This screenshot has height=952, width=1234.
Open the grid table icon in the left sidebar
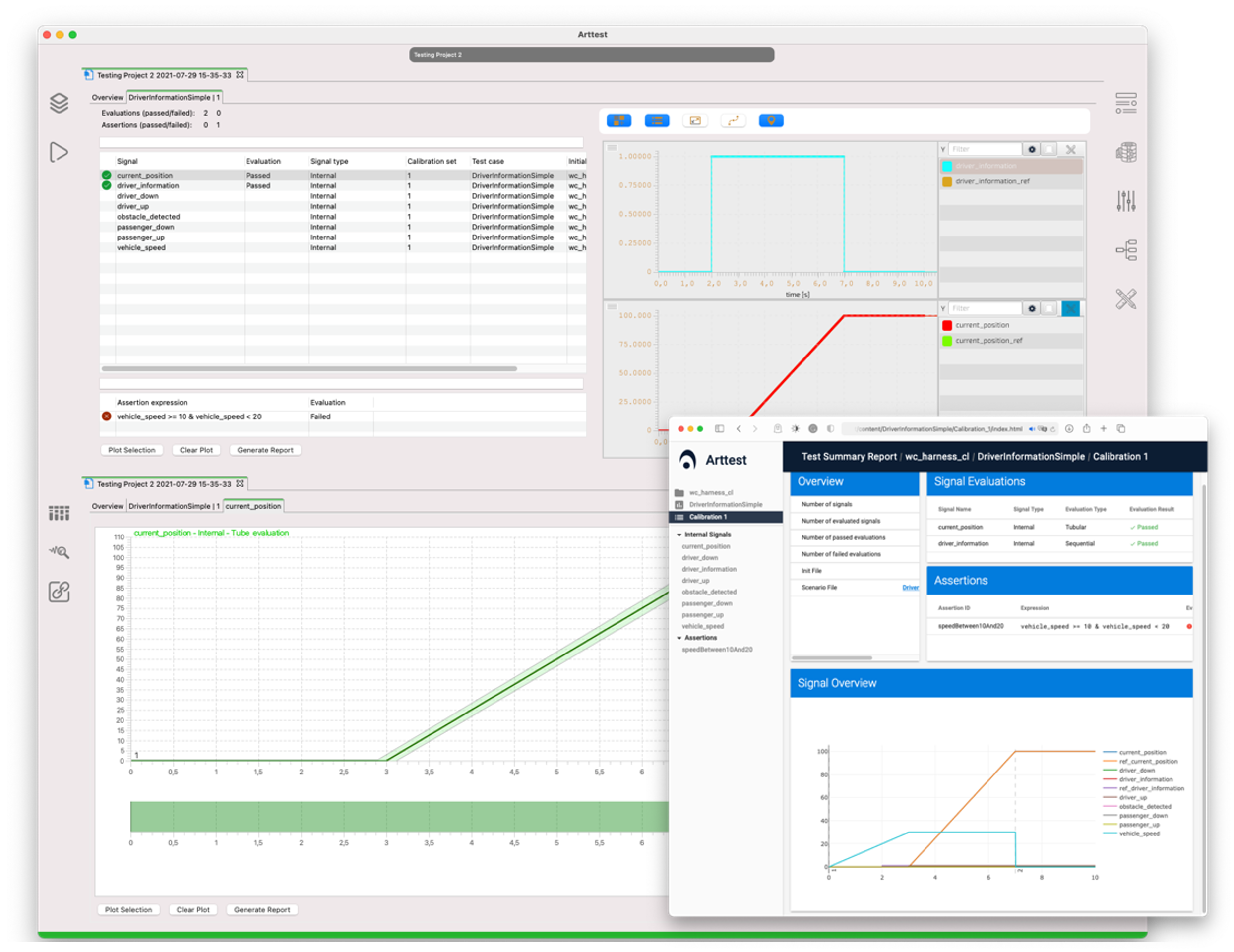click(x=59, y=513)
